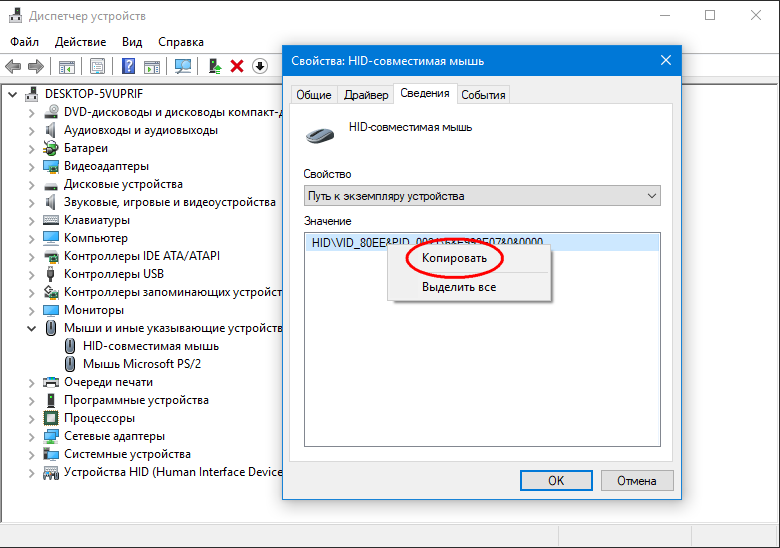Click the Back arrow toolbar icon
The height and width of the screenshot is (548, 780).
(x=13, y=66)
